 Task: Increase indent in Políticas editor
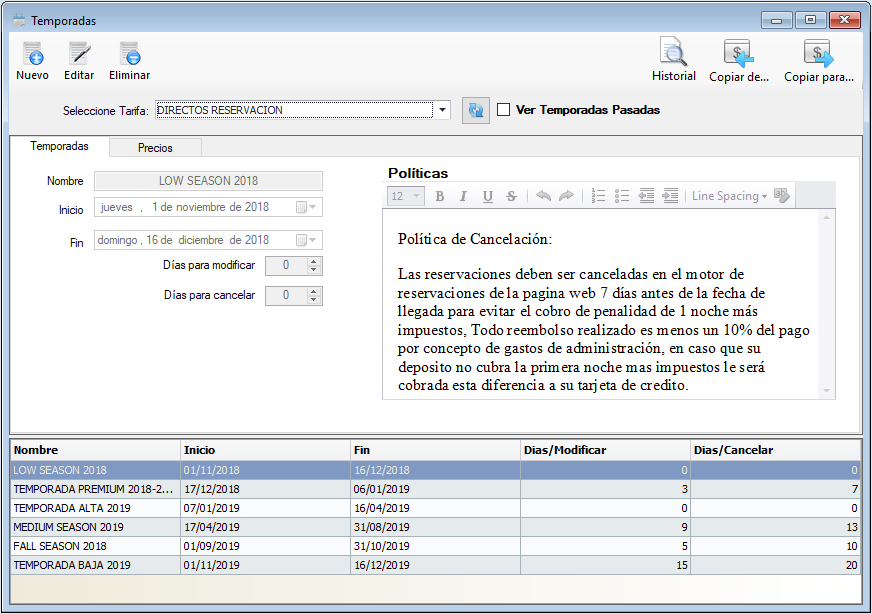pyautogui.click(x=671, y=196)
